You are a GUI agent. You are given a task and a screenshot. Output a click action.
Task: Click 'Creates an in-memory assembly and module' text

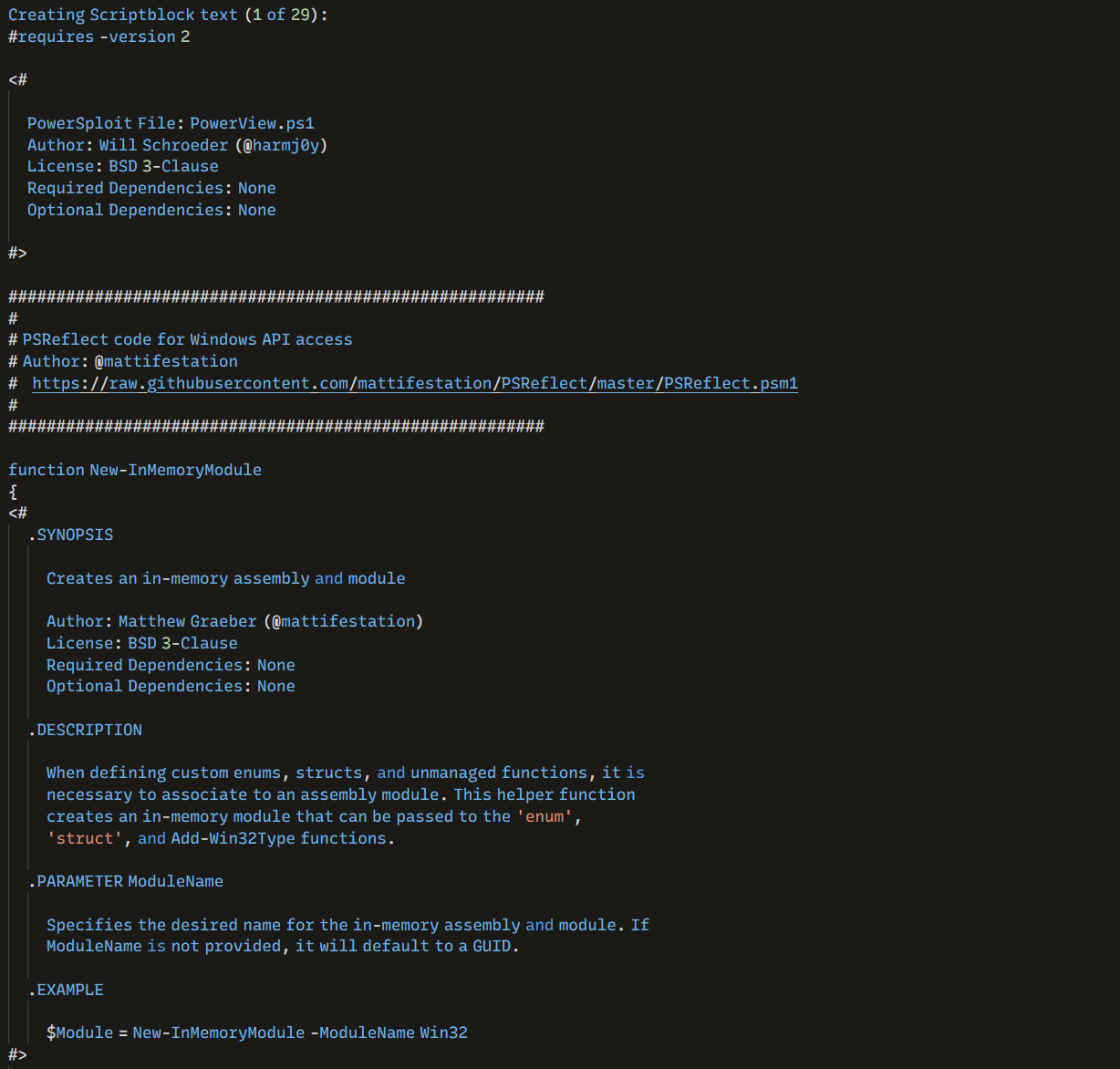point(226,578)
